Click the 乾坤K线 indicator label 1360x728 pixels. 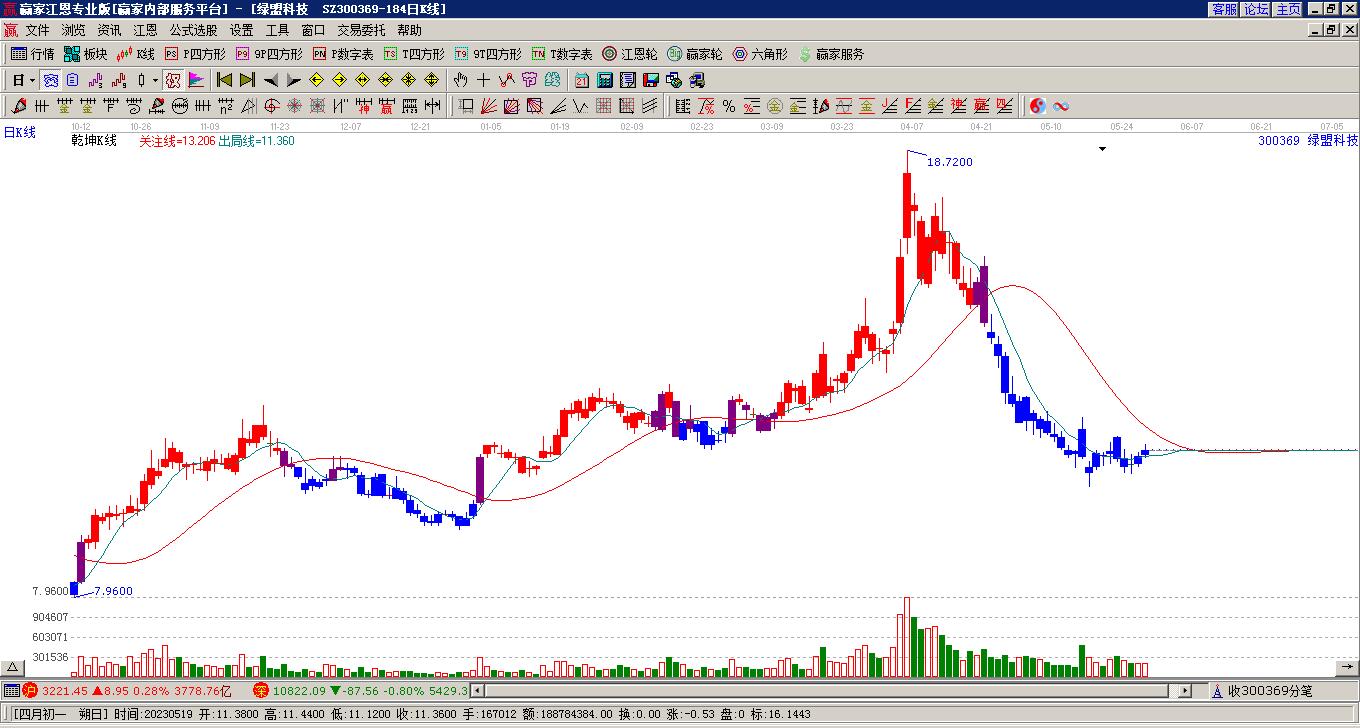(x=94, y=141)
